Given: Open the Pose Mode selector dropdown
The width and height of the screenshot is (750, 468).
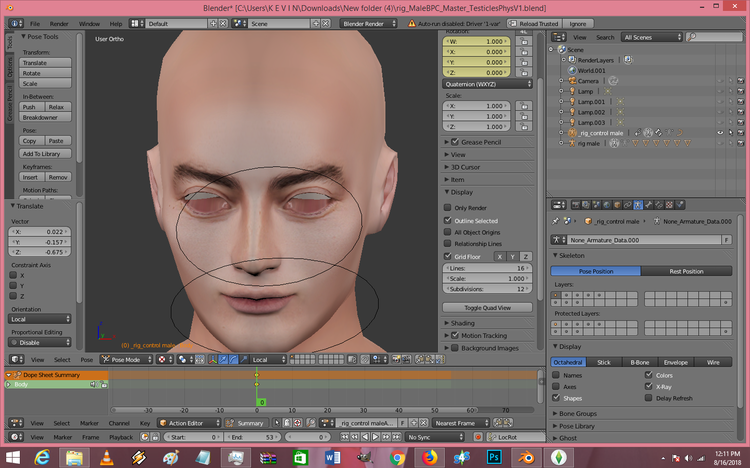Looking at the screenshot, I should [x=127, y=359].
